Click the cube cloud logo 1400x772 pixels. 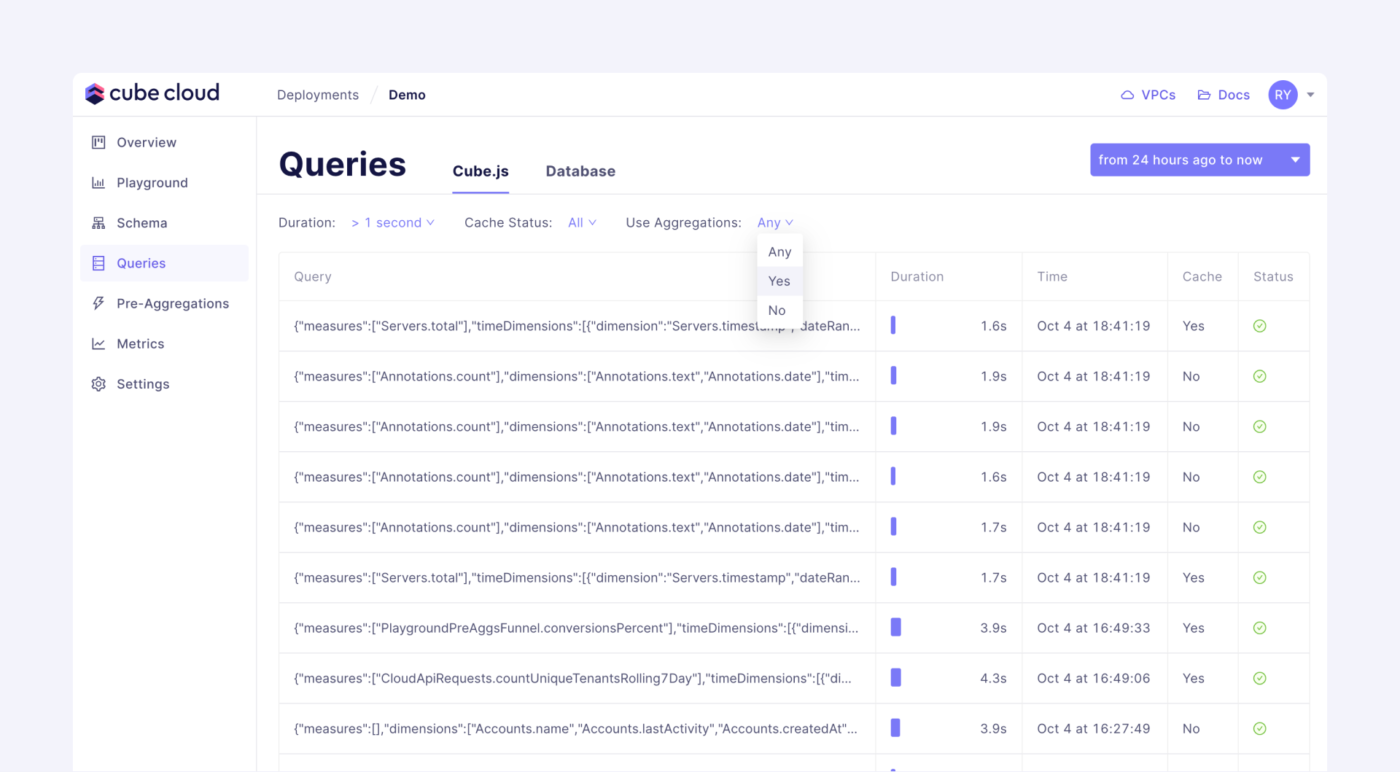coord(152,94)
